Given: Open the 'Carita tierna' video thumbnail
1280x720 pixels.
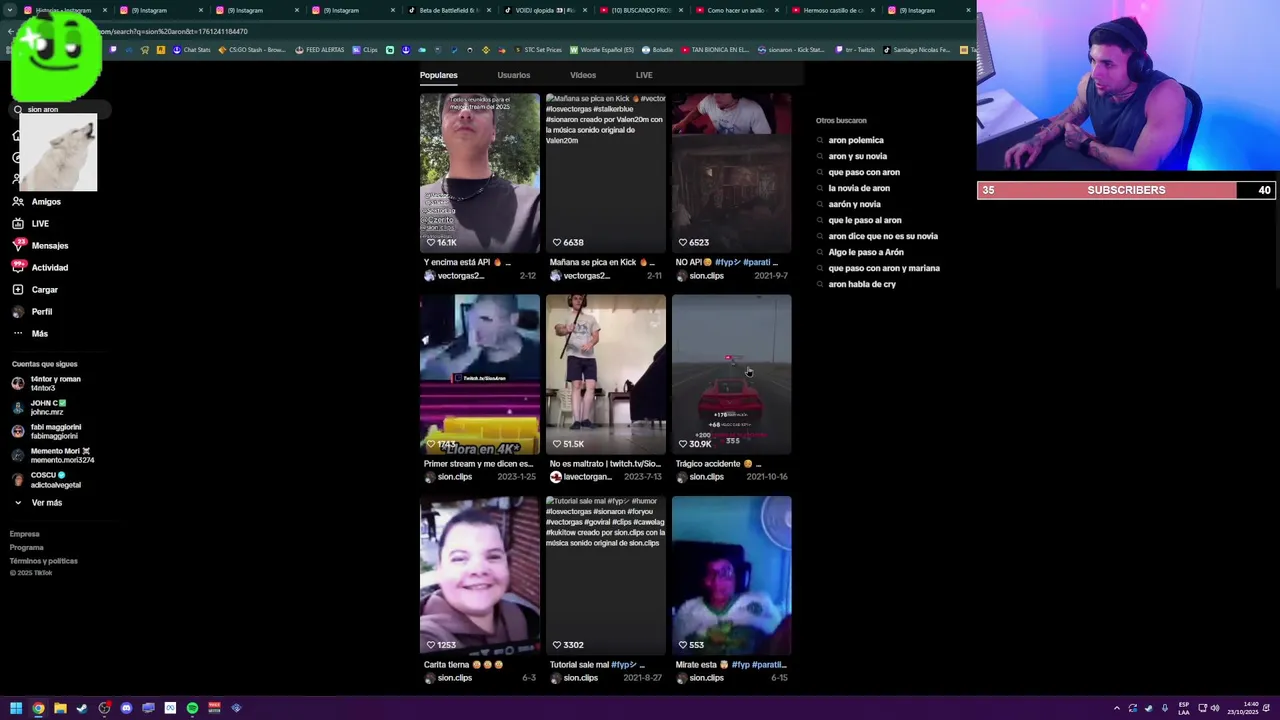Looking at the screenshot, I should coord(480,575).
